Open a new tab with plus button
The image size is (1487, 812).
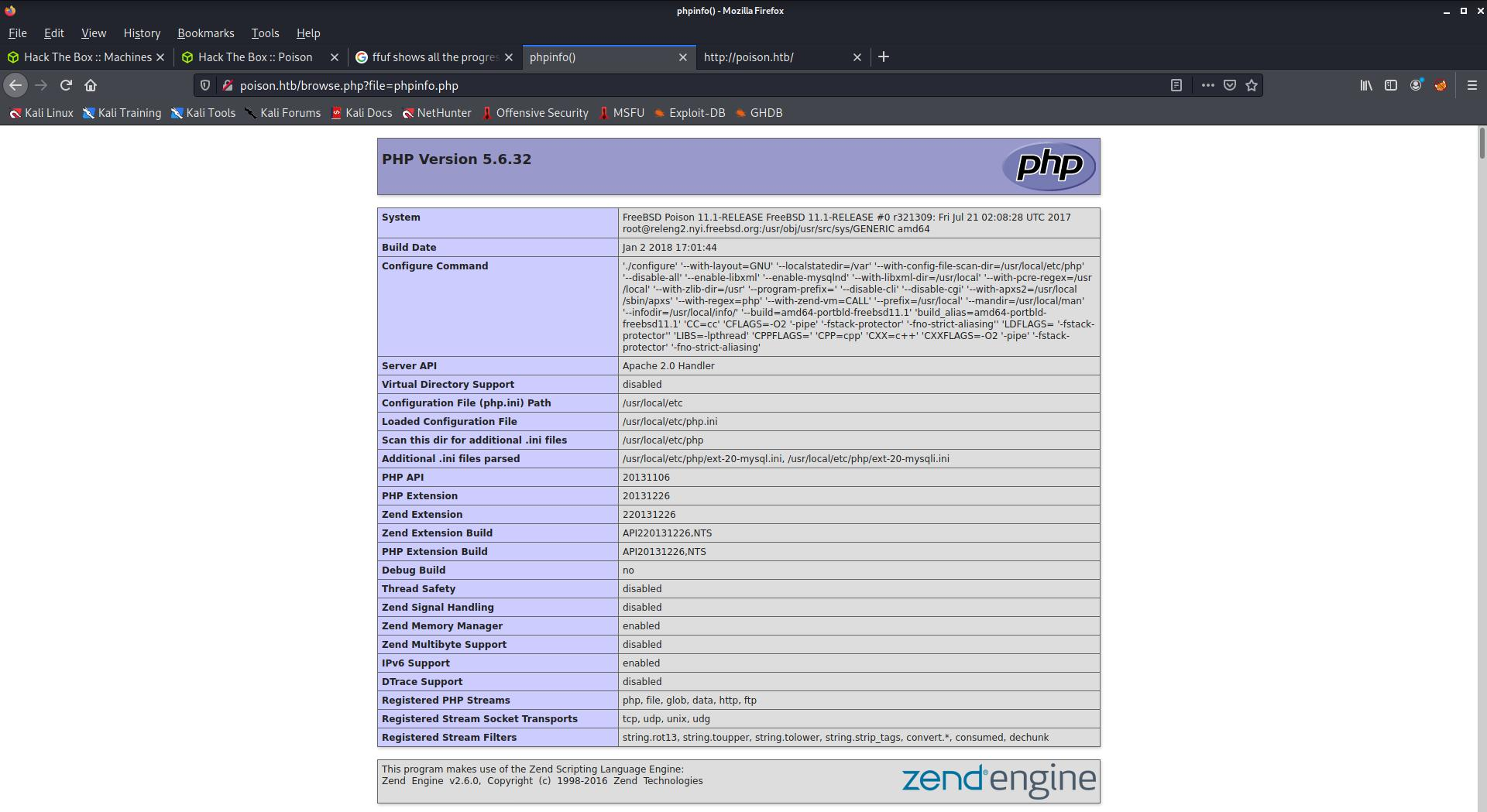point(883,57)
